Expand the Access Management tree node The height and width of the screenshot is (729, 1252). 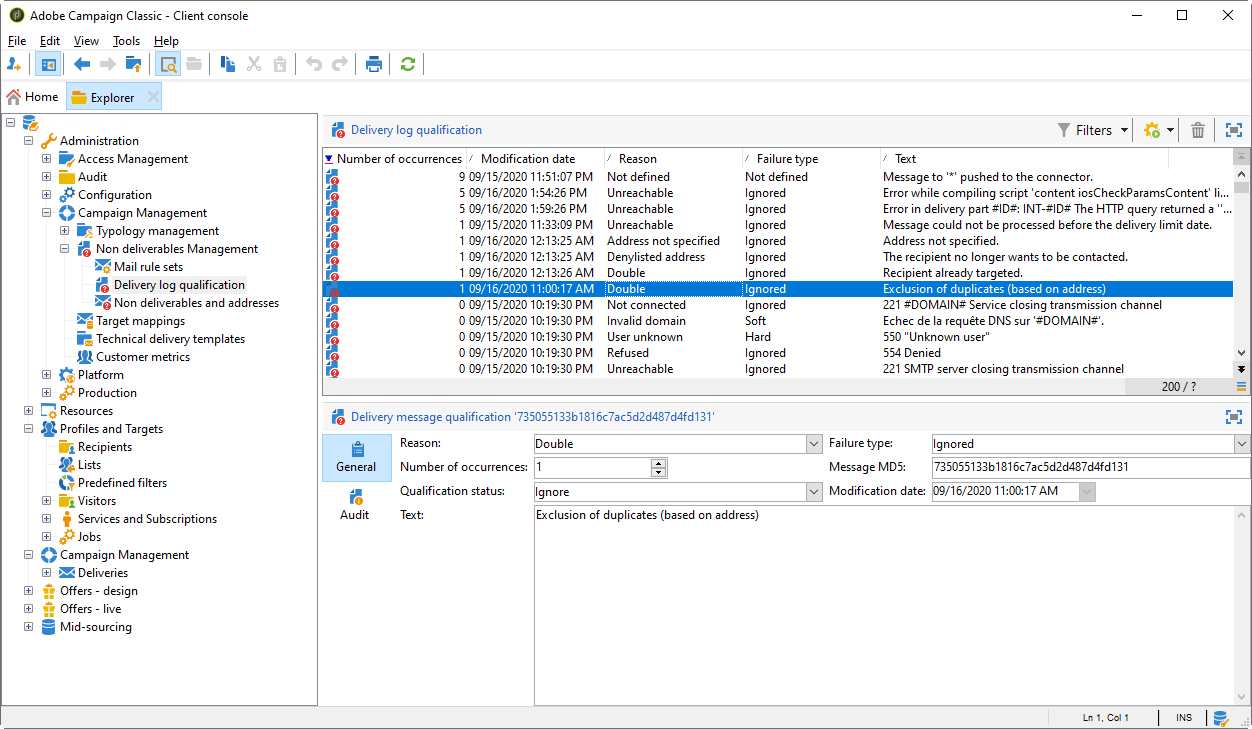46,159
